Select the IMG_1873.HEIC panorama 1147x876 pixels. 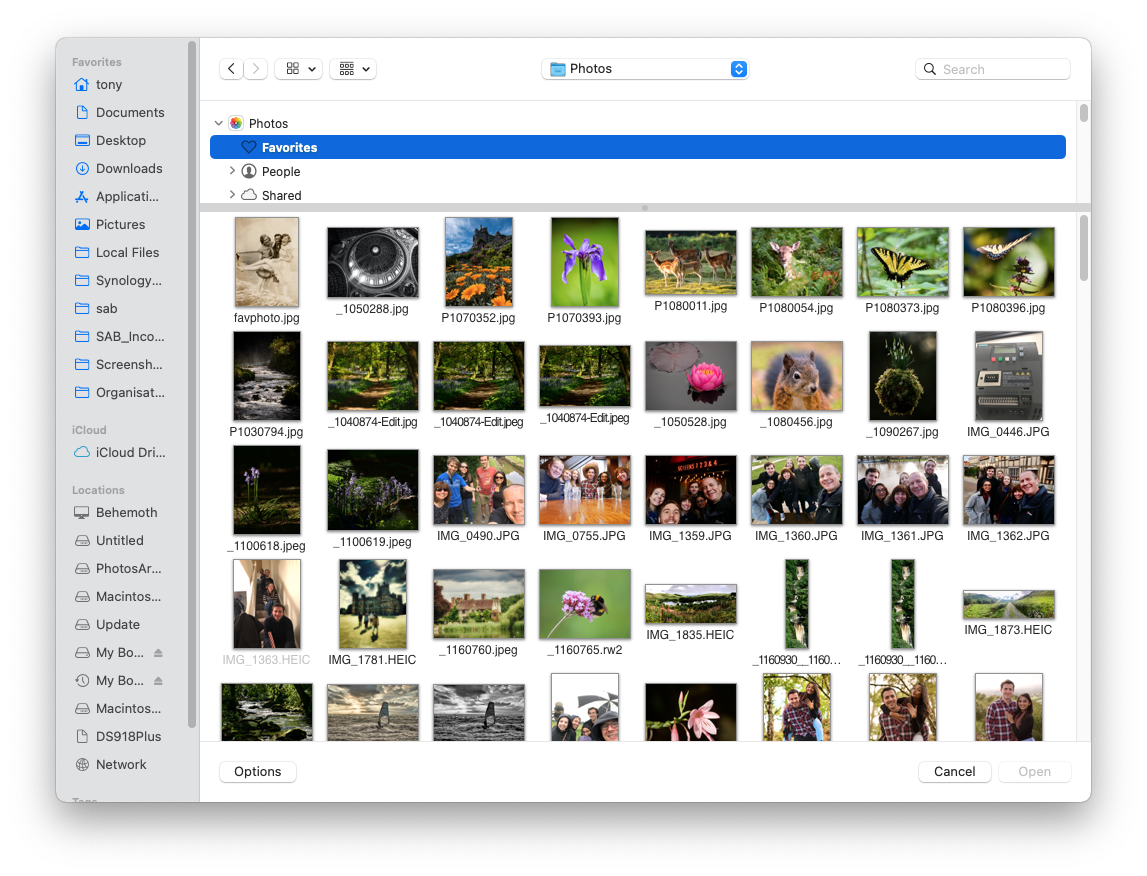pyautogui.click(x=1009, y=605)
